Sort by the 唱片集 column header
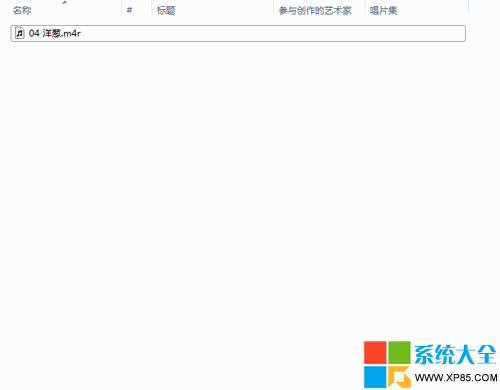The image size is (500, 390). click(x=383, y=10)
